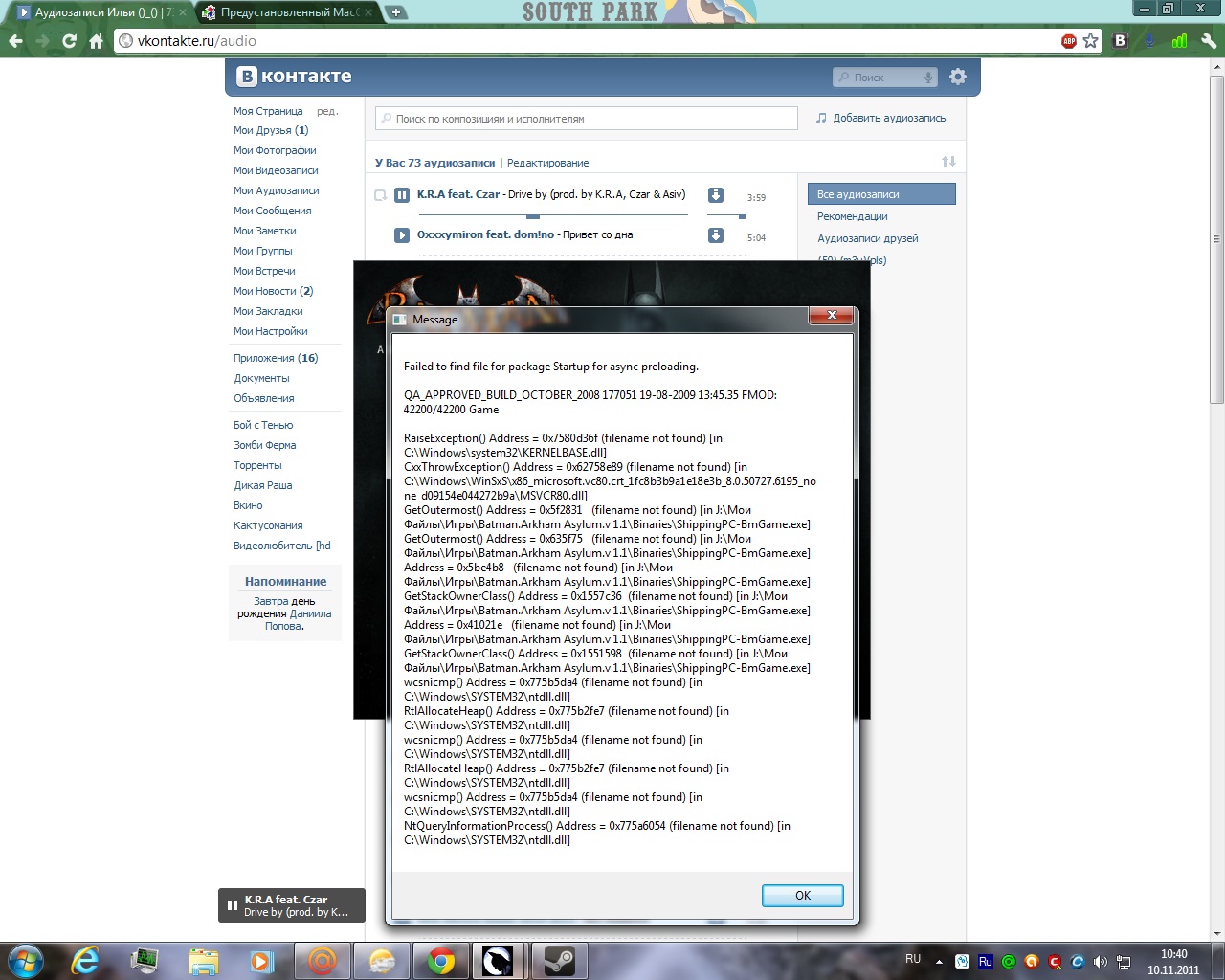Open Моя Страница

(268, 111)
